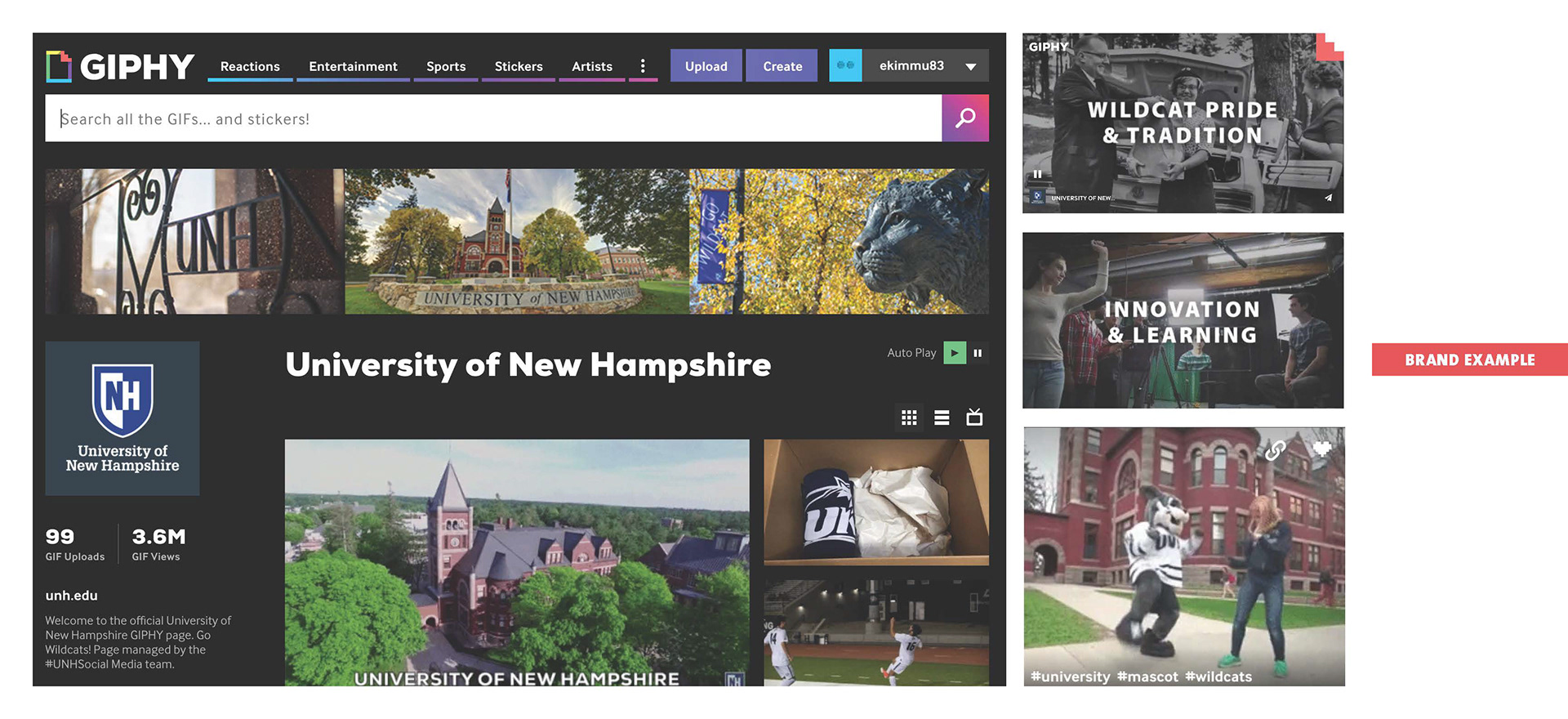Open the unh.edu website link
Screen dimensions: 1568x719
point(71,596)
